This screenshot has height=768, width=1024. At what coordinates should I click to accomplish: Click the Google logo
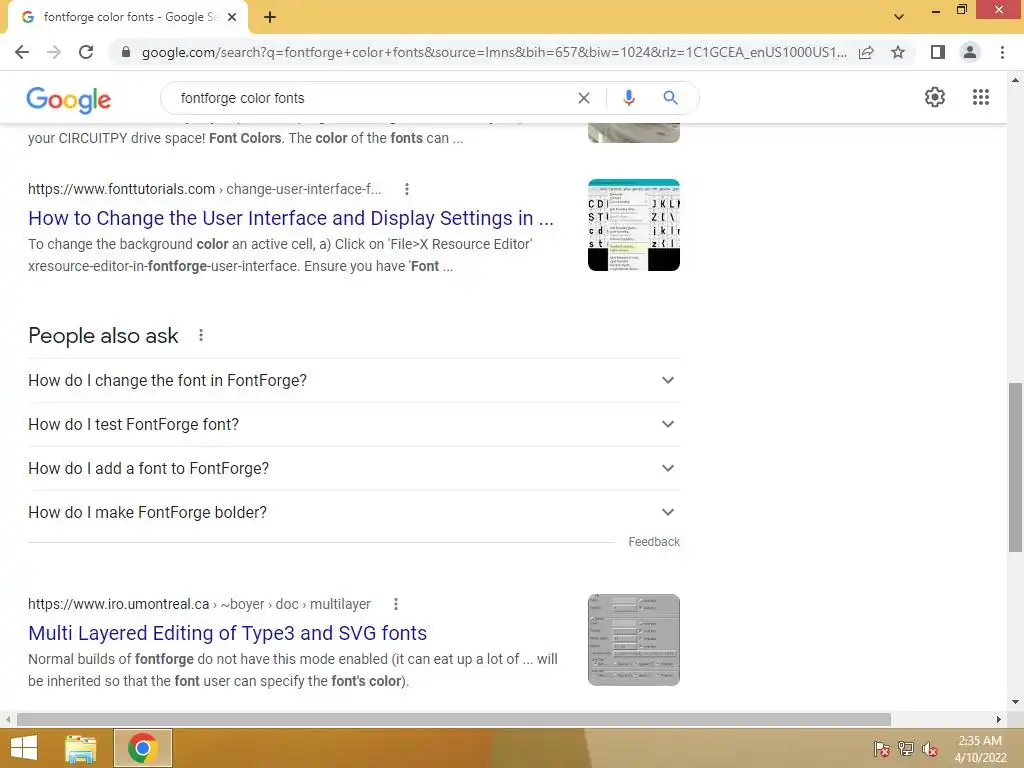pos(69,99)
